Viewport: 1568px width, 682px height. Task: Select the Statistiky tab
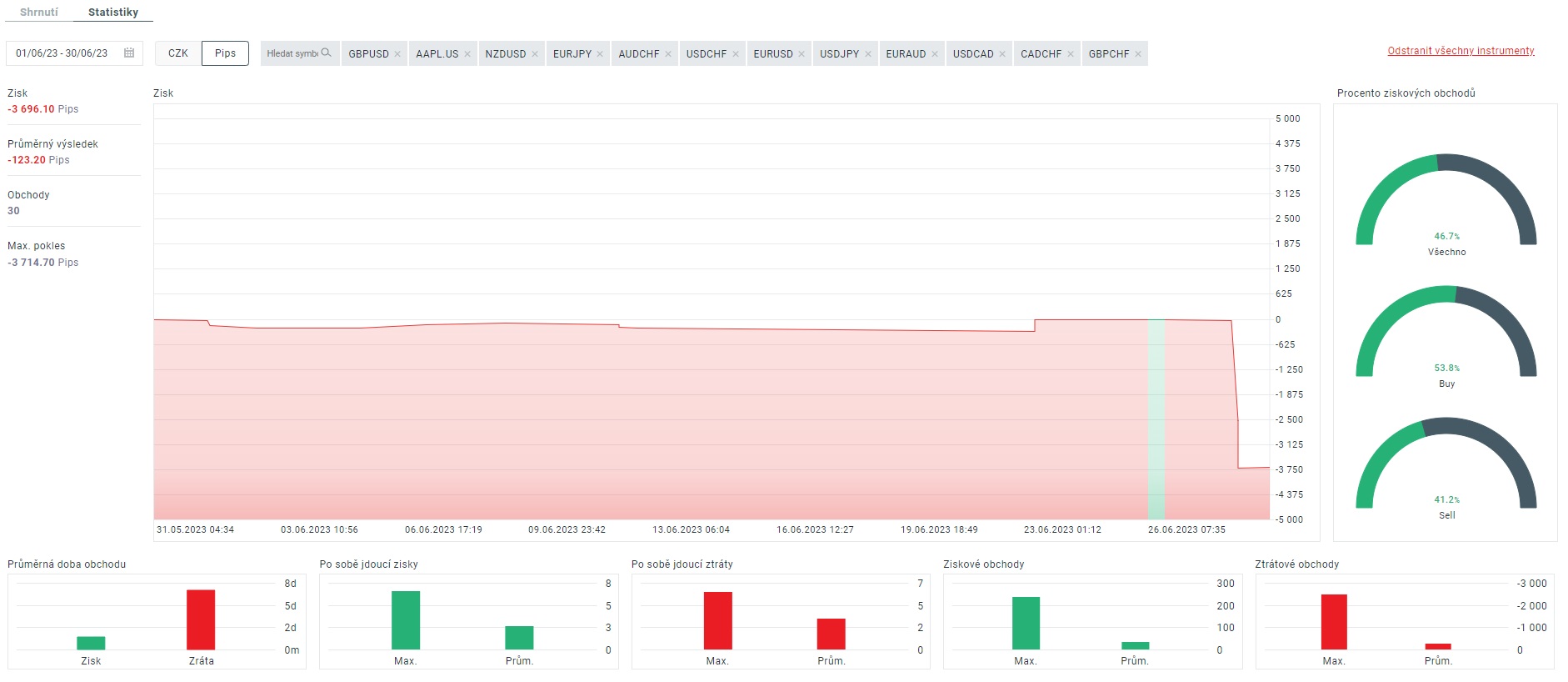click(113, 13)
